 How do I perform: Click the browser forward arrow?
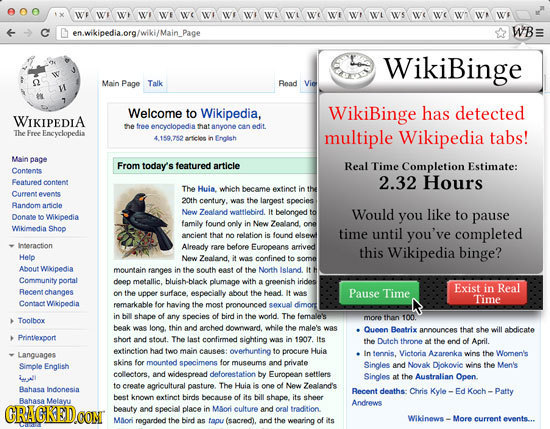point(28,33)
